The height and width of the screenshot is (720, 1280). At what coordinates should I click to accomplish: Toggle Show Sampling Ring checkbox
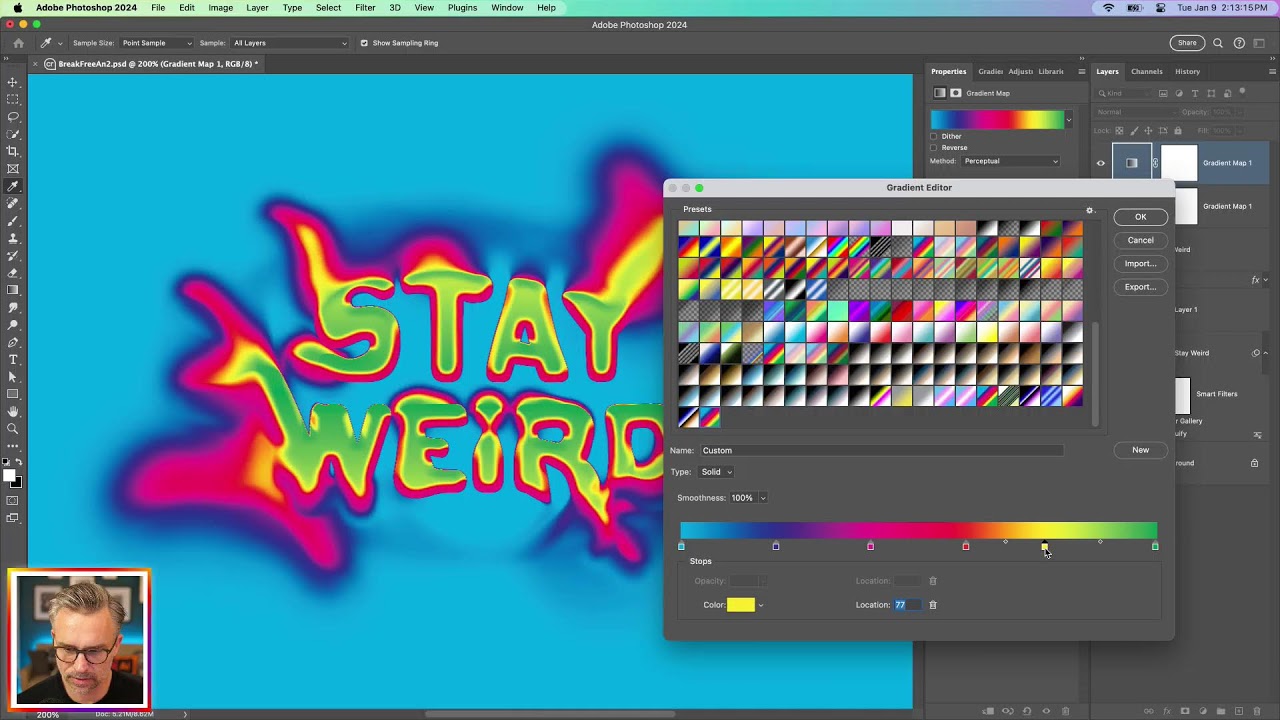(364, 43)
